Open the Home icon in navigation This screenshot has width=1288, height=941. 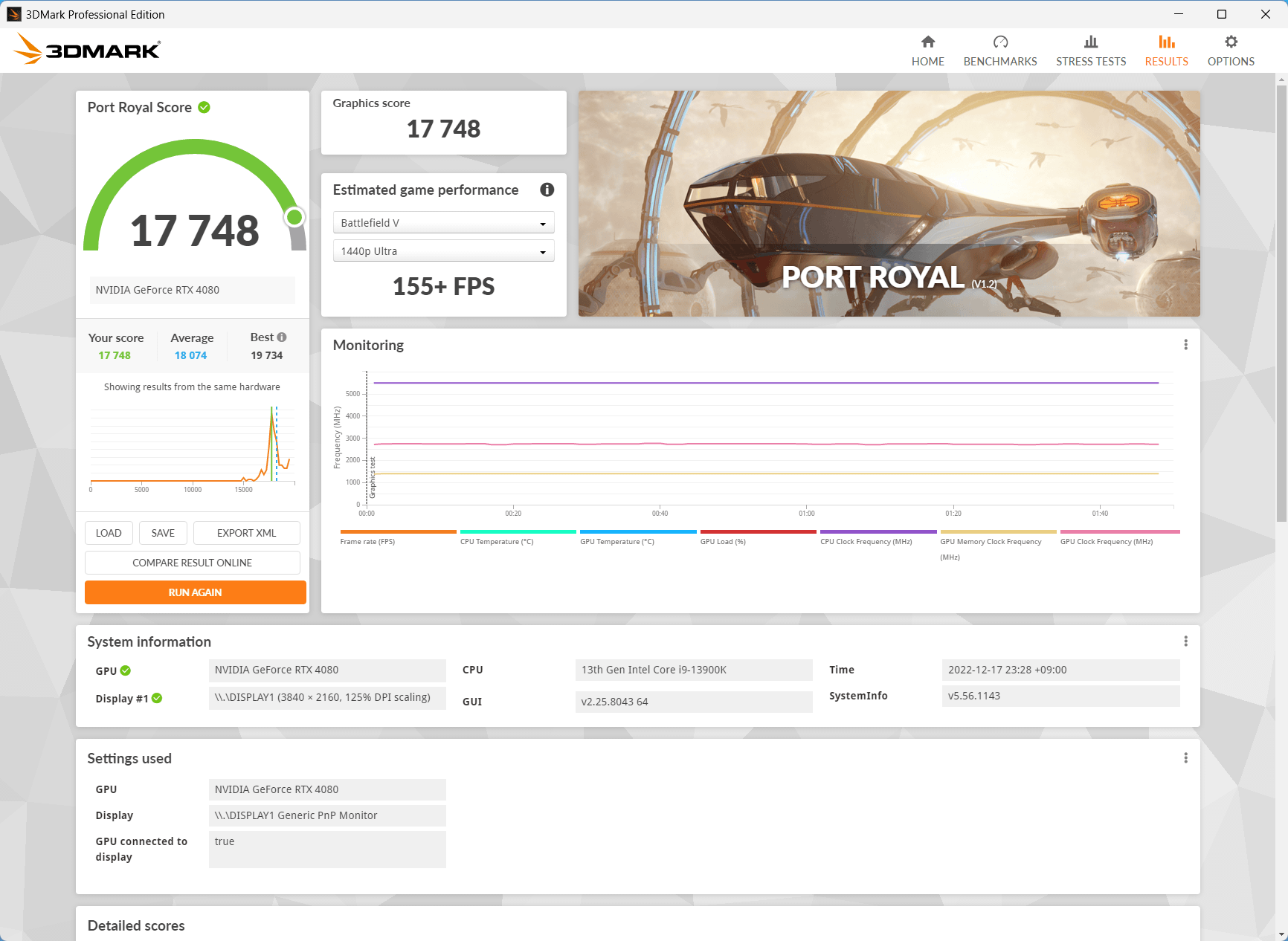pyautogui.click(x=927, y=42)
